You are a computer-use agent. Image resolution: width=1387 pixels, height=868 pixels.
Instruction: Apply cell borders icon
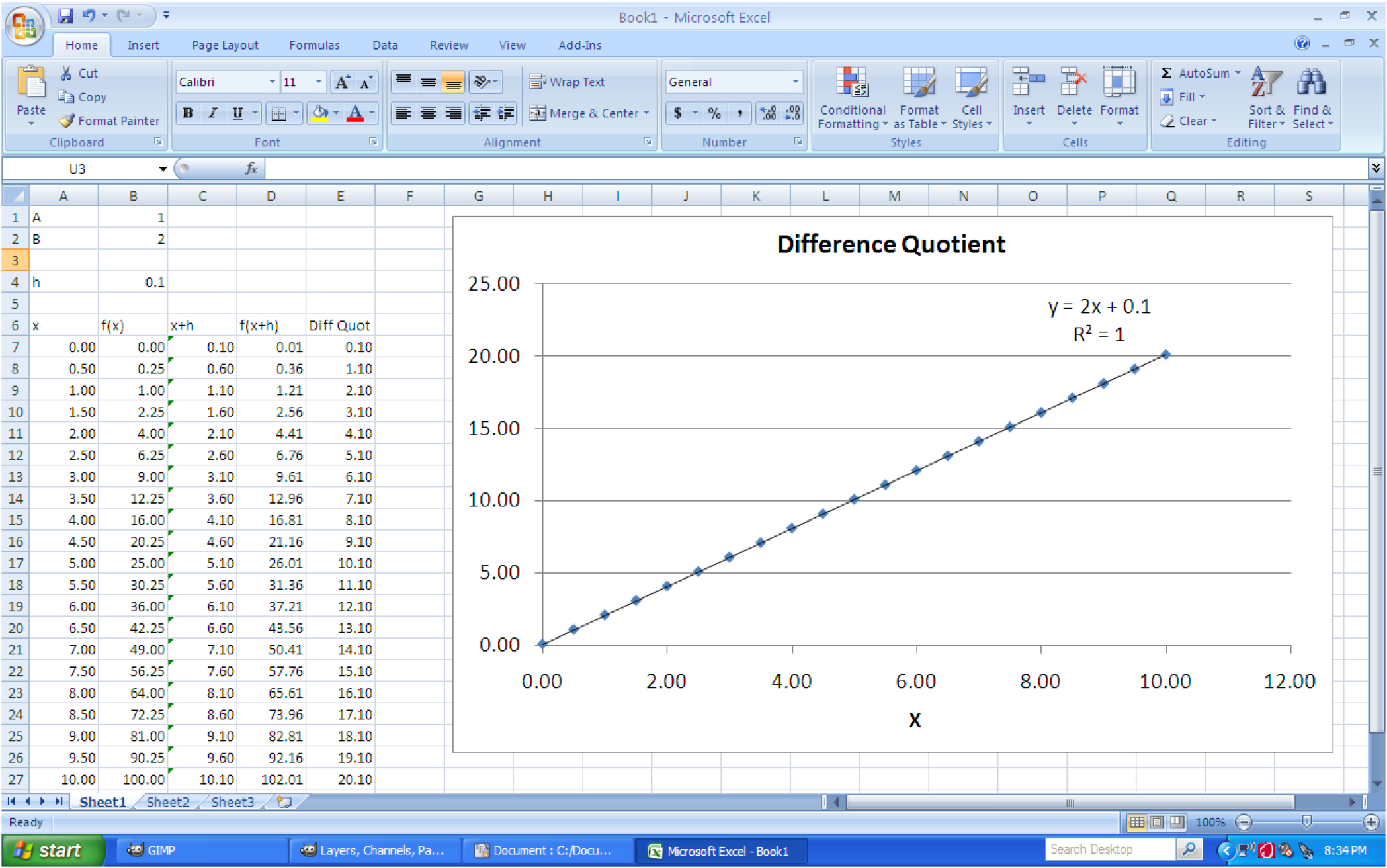point(279,113)
